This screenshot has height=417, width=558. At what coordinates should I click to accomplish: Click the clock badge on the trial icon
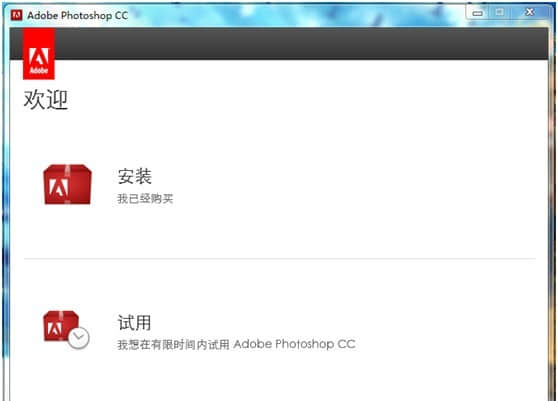tap(79, 338)
